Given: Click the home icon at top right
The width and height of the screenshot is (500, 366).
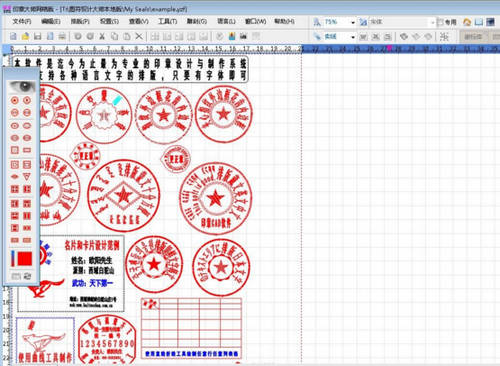Looking at the screenshot, I should tap(467, 22).
